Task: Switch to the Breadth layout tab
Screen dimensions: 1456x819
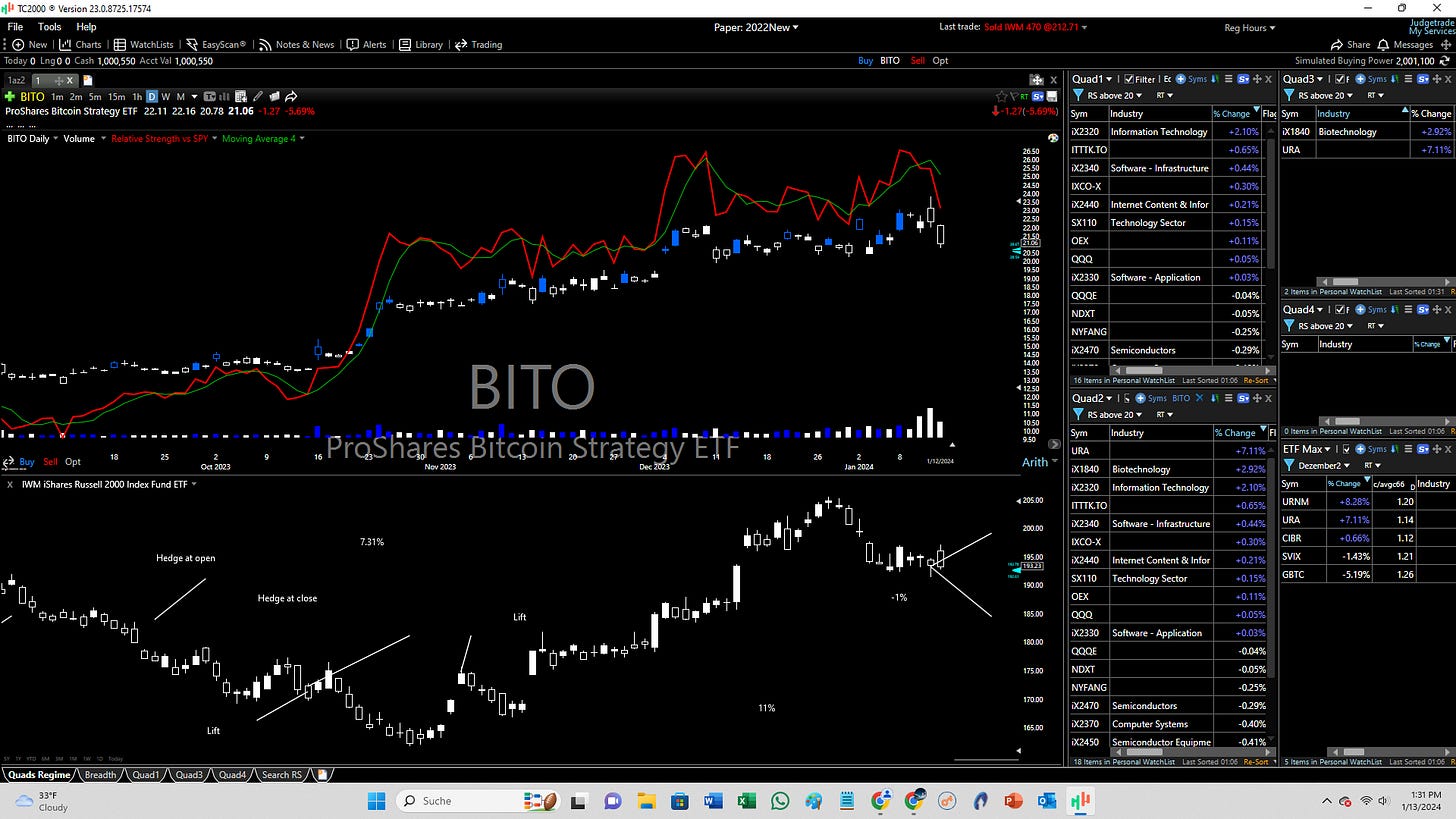Action: point(100,775)
